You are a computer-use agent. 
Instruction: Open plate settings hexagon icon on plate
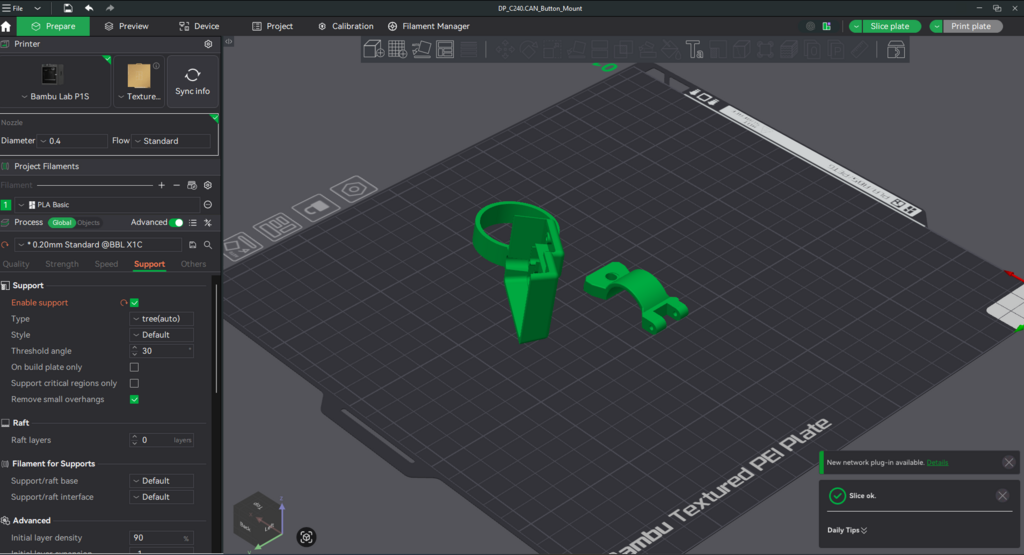click(354, 189)
